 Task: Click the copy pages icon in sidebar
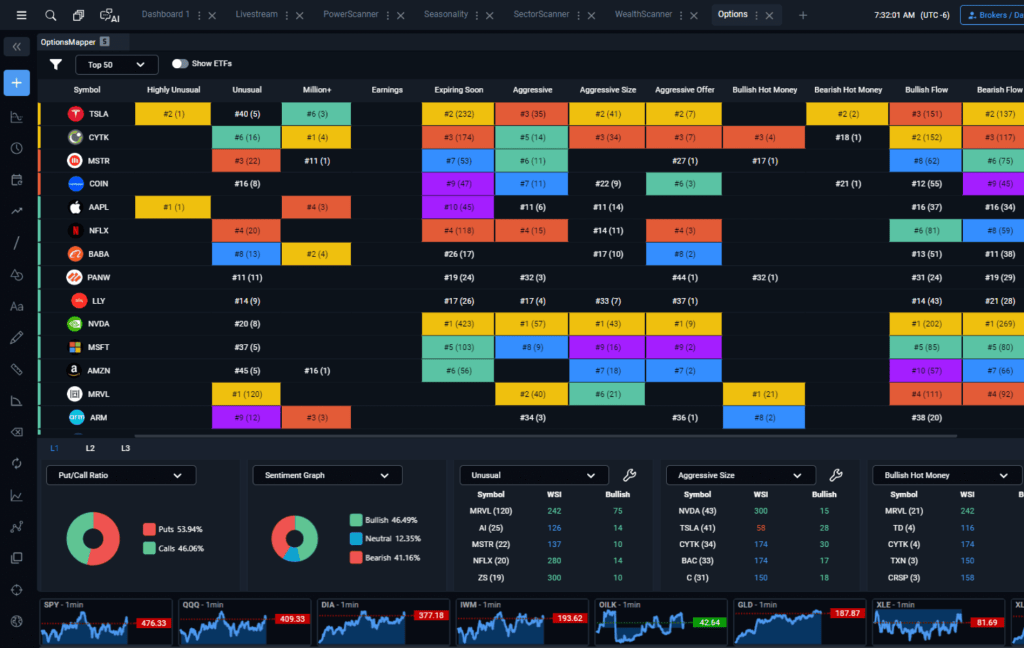coord(16,559)
